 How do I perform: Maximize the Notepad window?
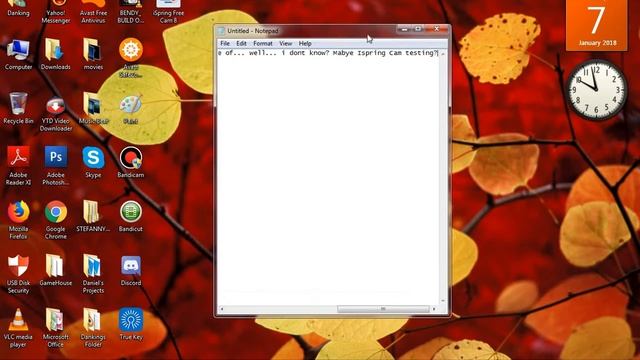(418, 29)
